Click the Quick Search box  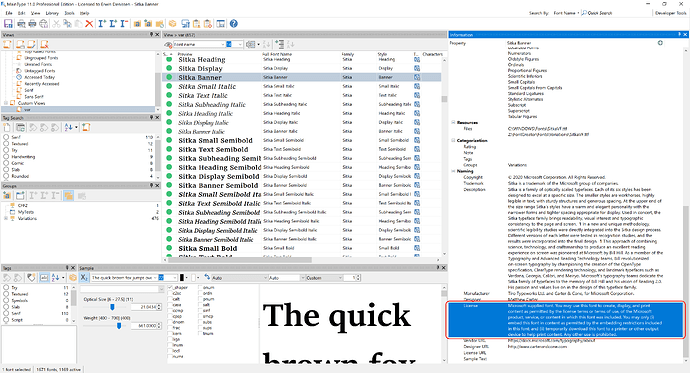tap(617, 13)
